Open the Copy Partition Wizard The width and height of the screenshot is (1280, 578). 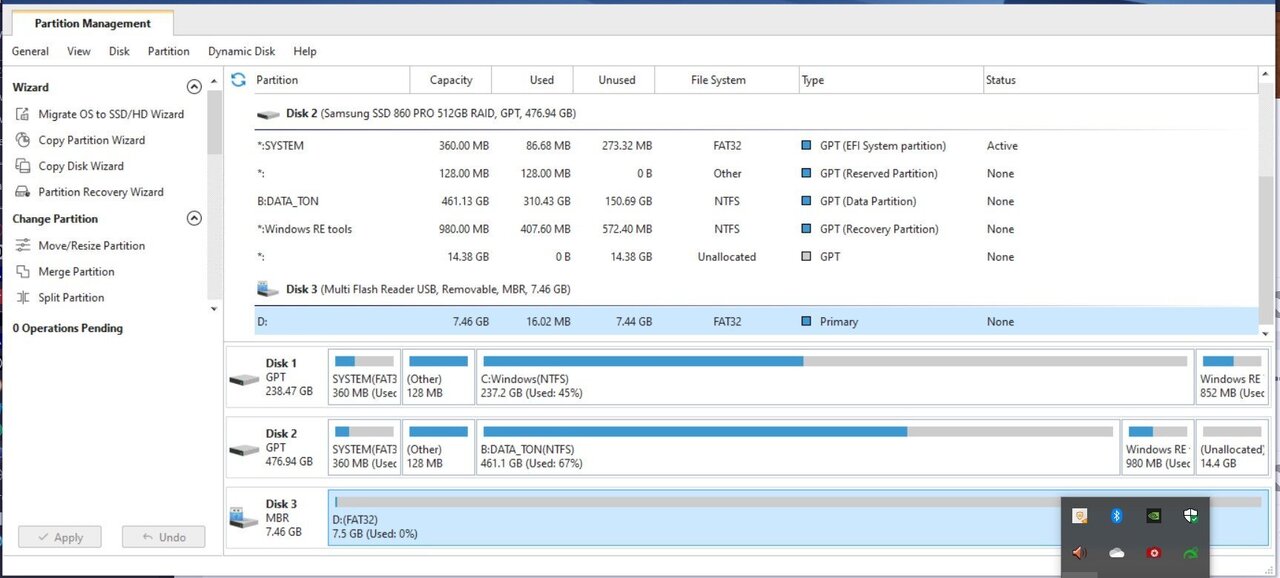(x=91, y=140)
